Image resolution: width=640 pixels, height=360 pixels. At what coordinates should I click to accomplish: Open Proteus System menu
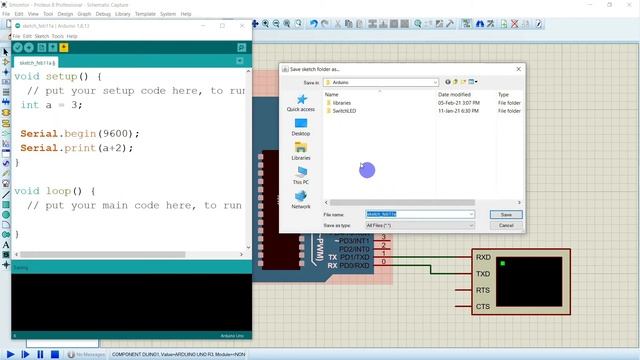pos(168,14)
